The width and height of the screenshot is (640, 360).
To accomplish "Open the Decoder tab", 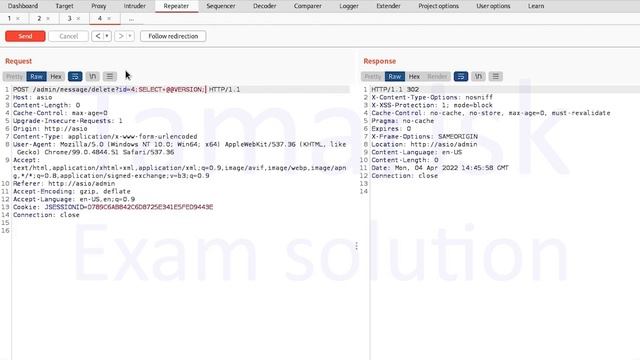I will 264,6.
